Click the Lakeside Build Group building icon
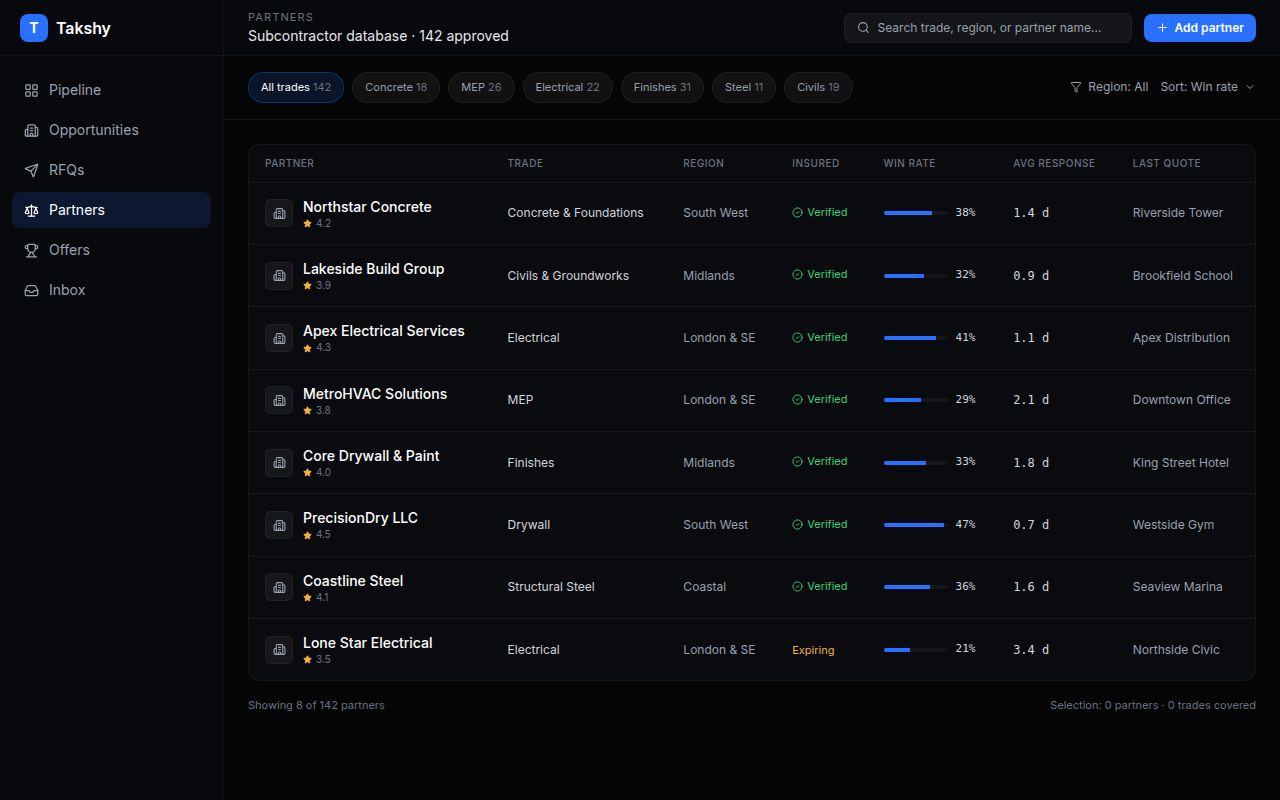Image resolution: width=1280 pixels, height=800 pixels. coord(279,275)
